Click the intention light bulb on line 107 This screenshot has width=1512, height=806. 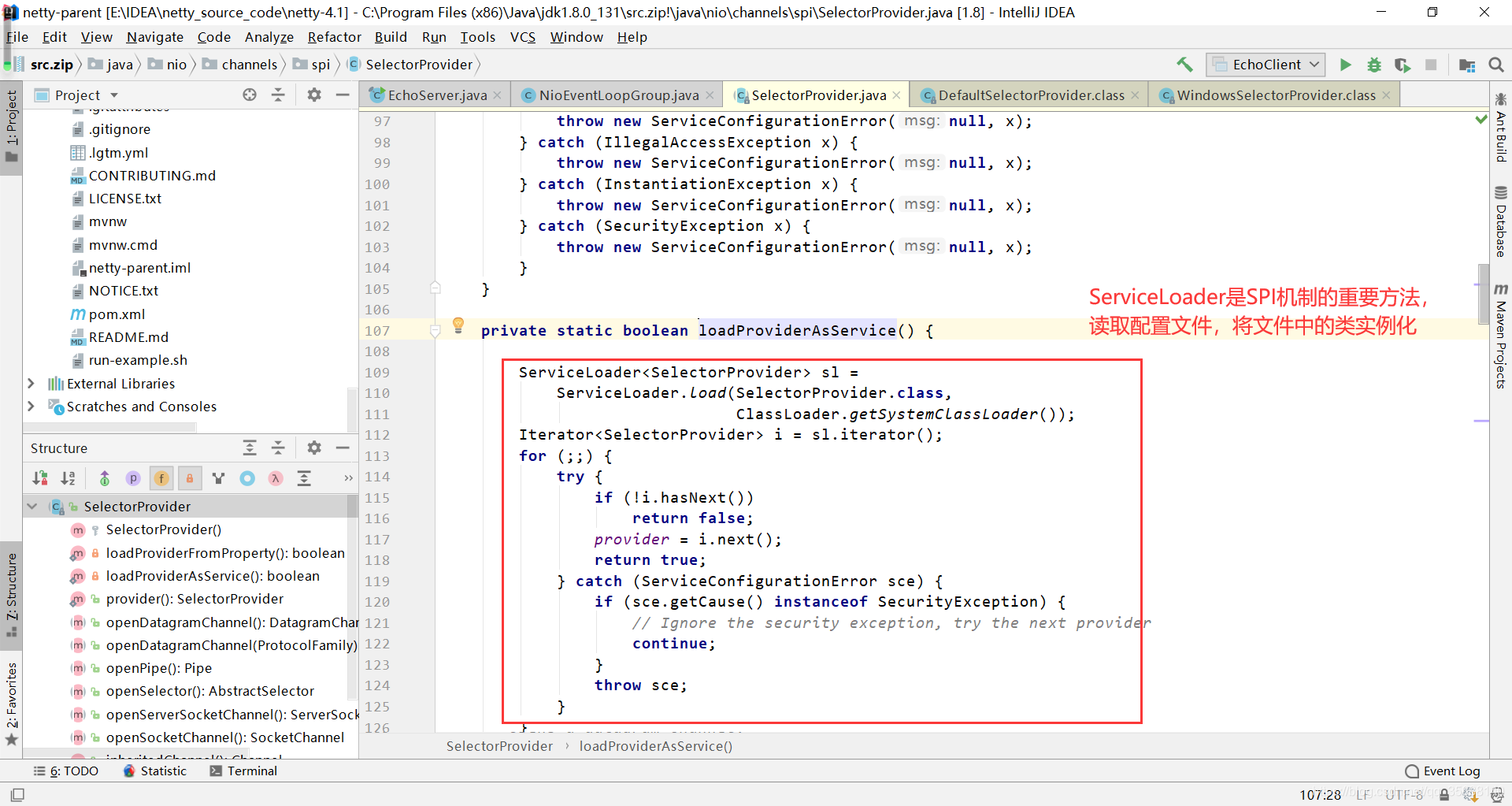pos(458,325)
